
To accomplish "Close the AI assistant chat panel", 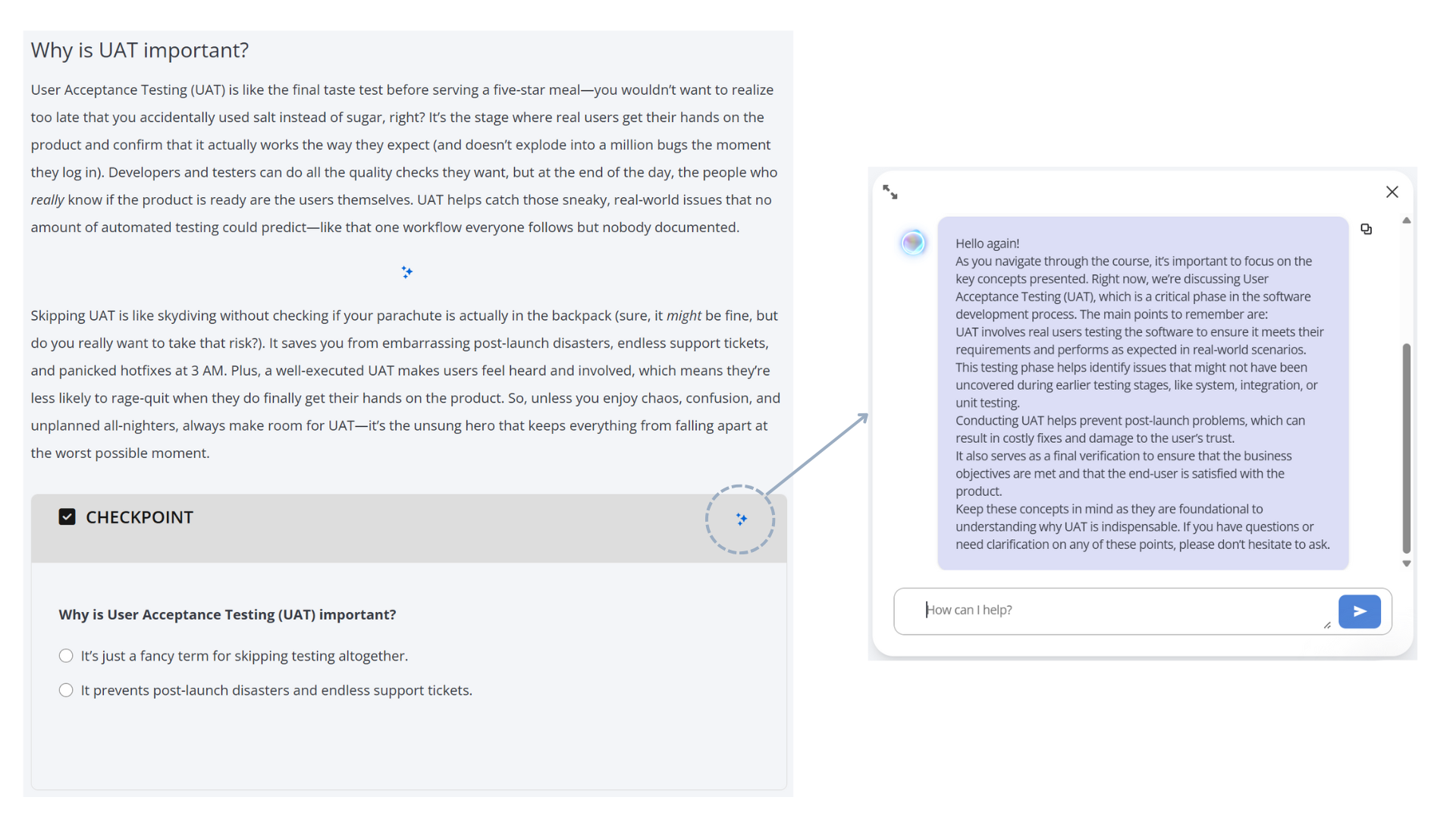I will [1392, 192].
